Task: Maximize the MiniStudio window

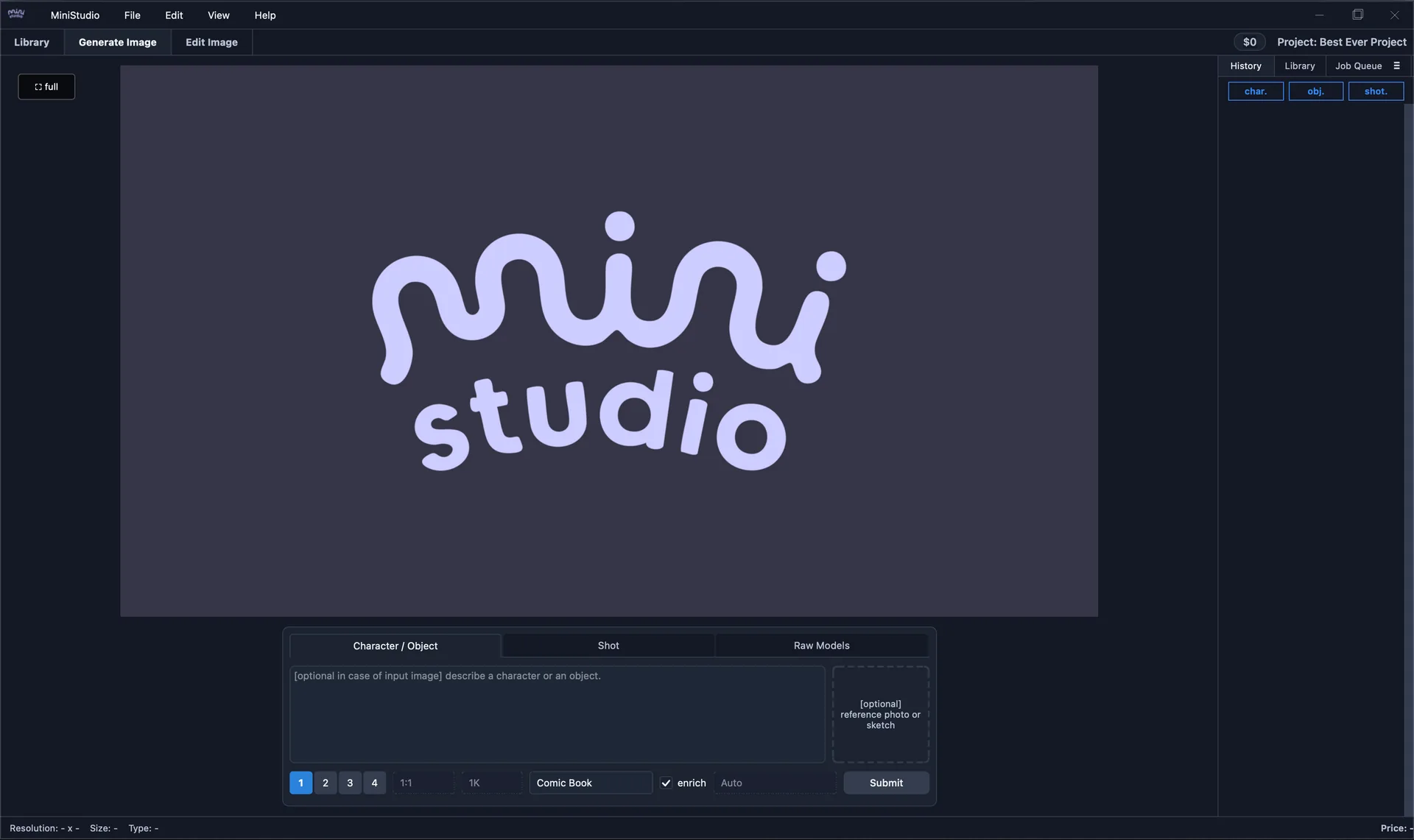Action: 1357,15
